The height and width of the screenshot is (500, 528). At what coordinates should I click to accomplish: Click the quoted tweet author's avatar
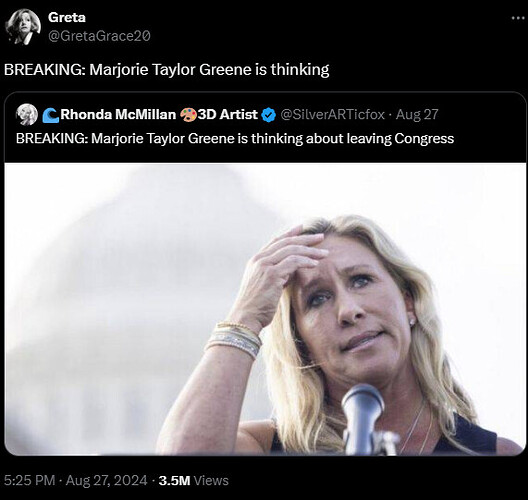click(x=27, y=114)
